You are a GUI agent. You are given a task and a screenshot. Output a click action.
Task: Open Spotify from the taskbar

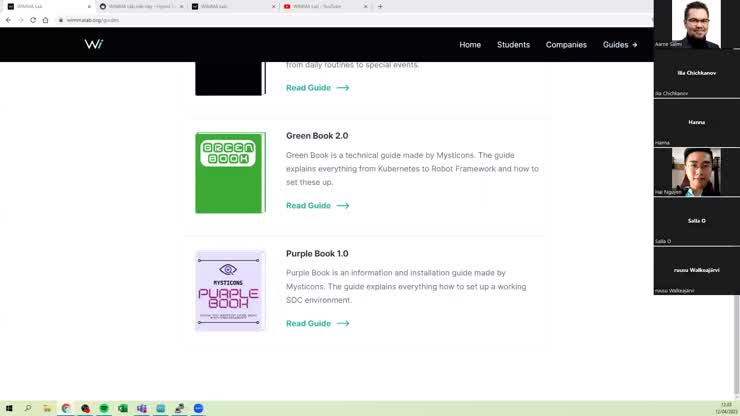click(104, 408)
